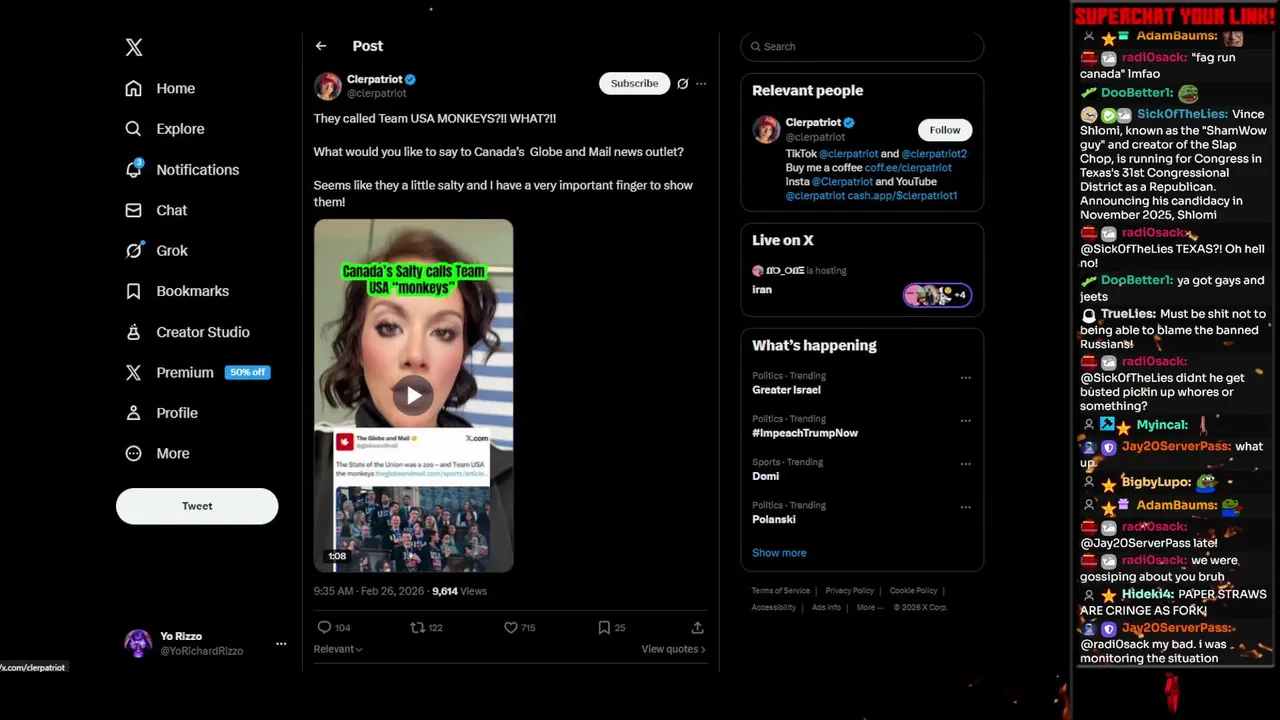Screen dimensions: 1280x720
Task: Open post three-dot more options
Action: [x=701, y=84]
